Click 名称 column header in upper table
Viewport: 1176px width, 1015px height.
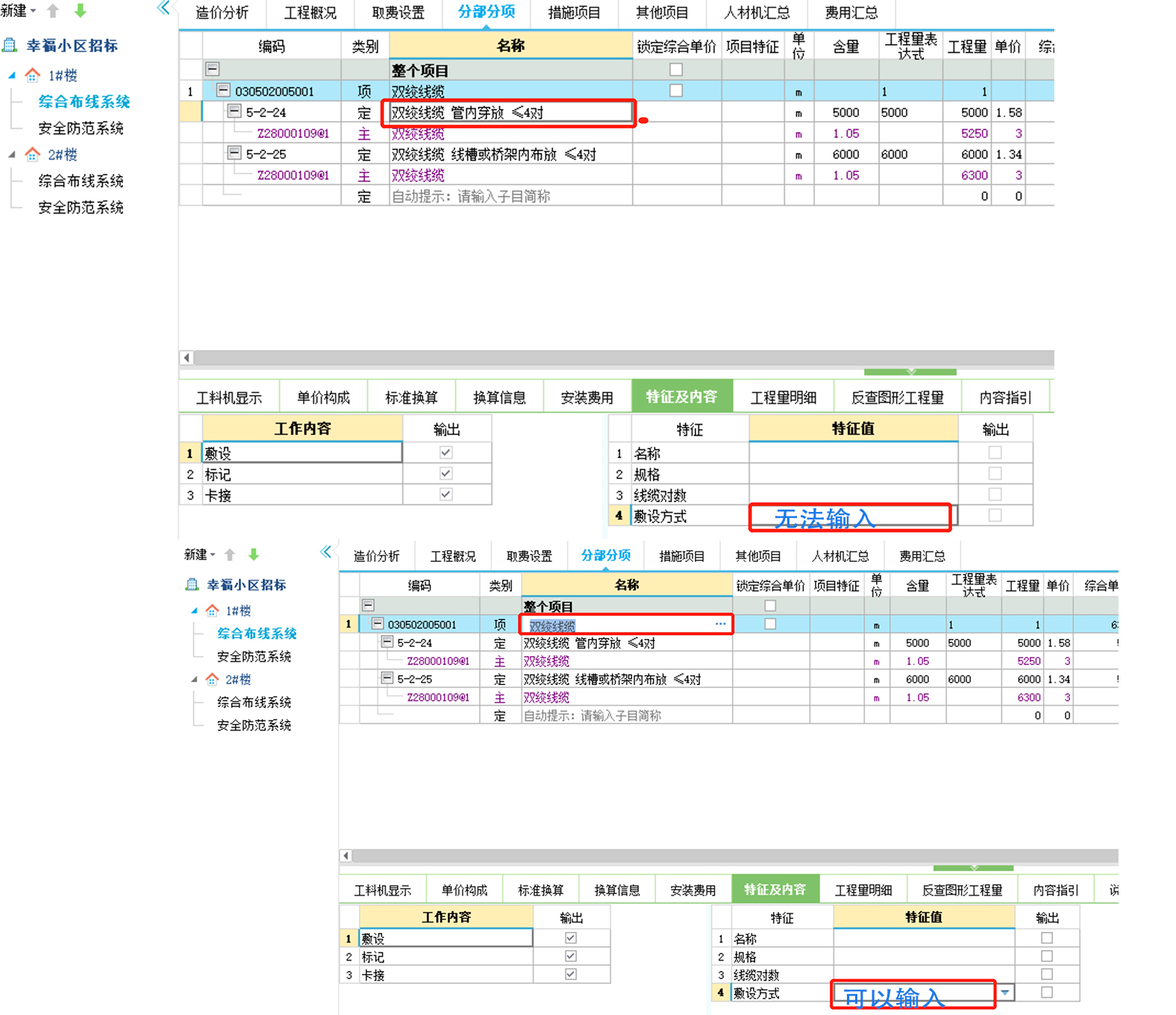click(510, 46)
